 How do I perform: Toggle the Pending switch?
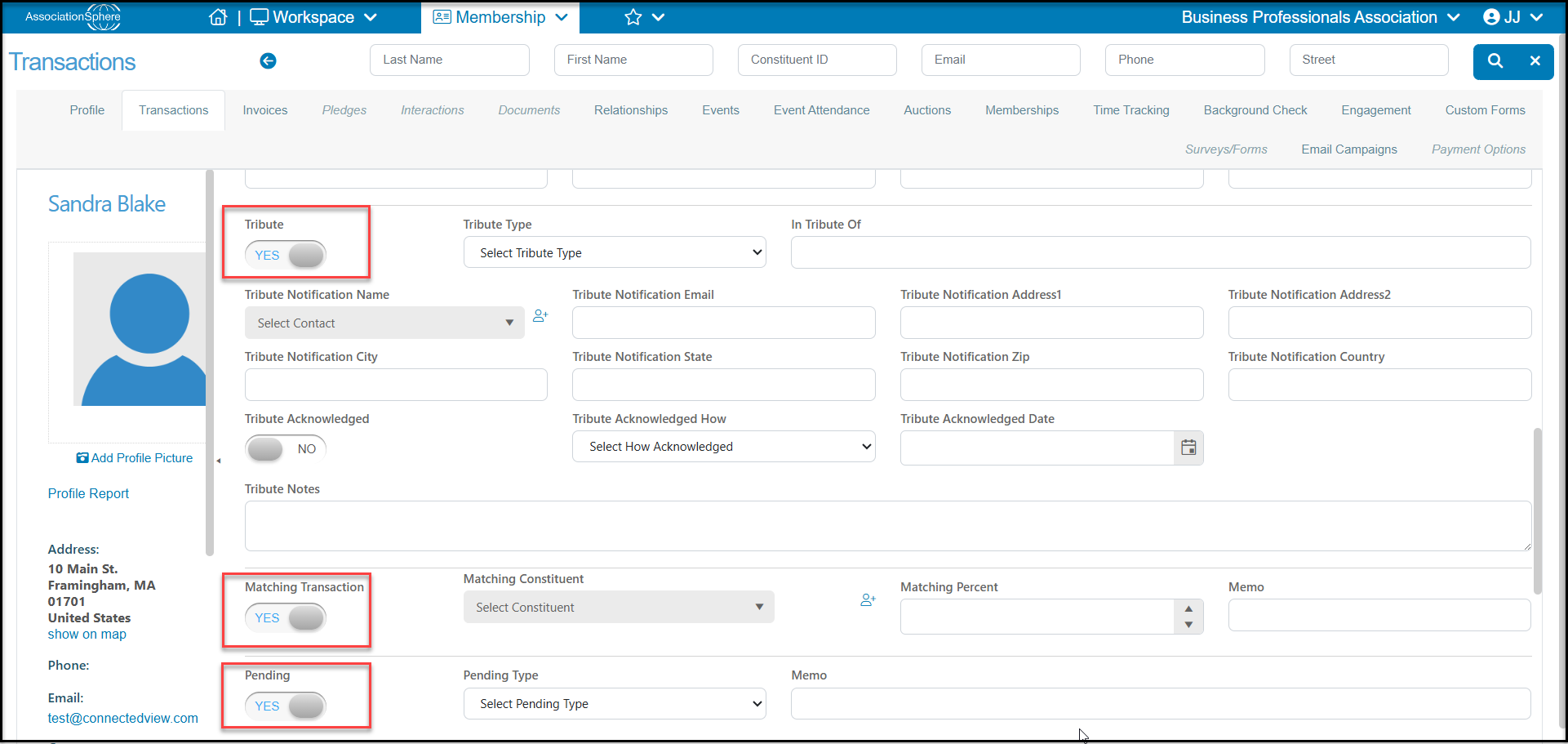286,706
